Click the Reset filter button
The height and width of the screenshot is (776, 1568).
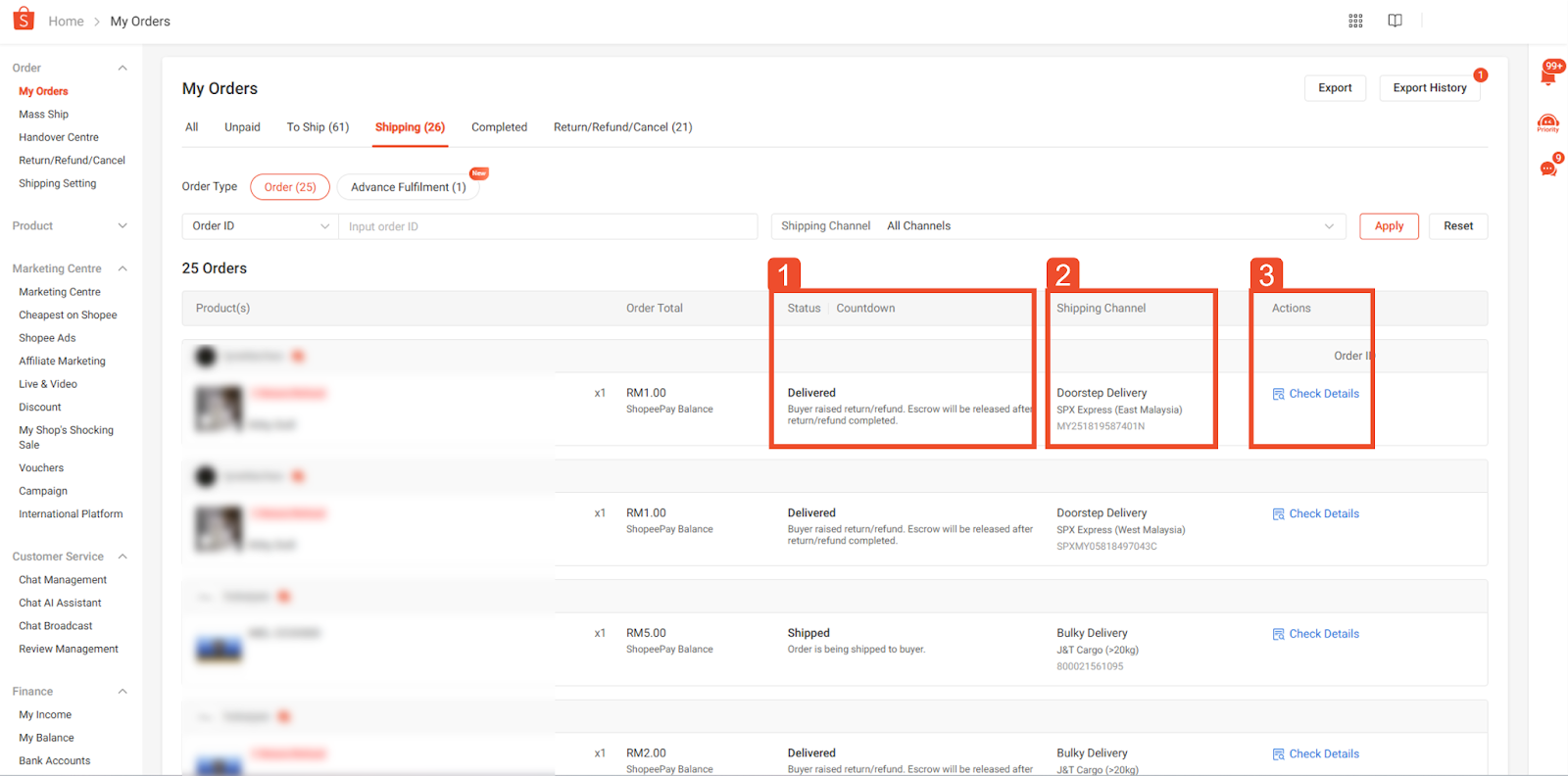point(1458,226)
